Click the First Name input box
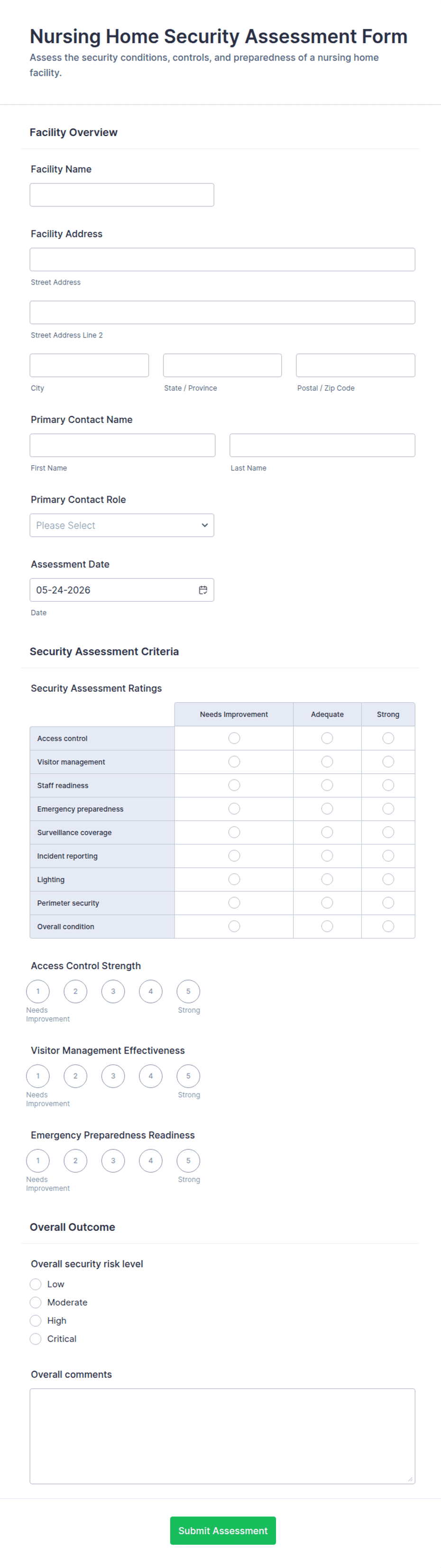 tap(122, 445)
